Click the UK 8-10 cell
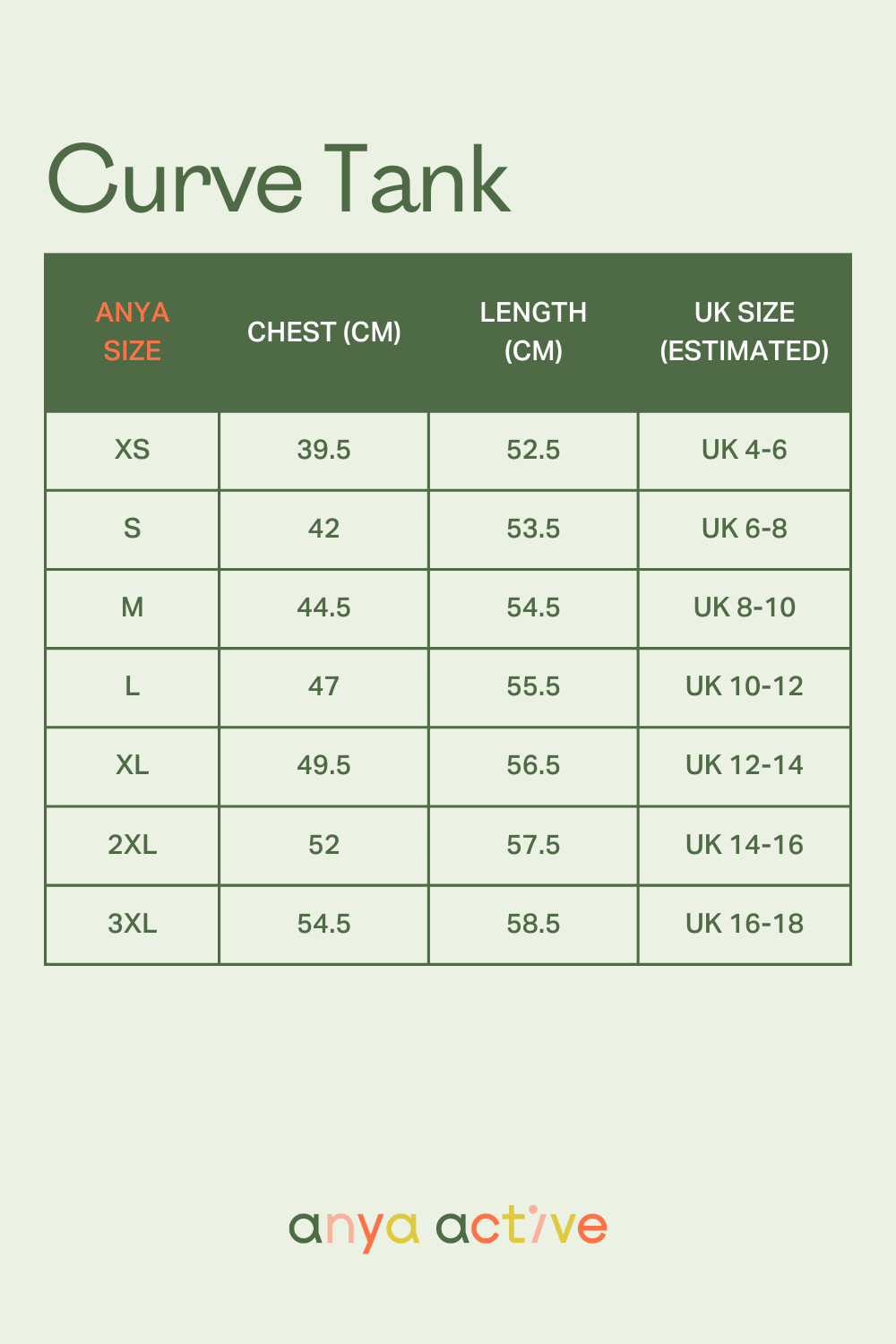 click(x=744, y=607)
